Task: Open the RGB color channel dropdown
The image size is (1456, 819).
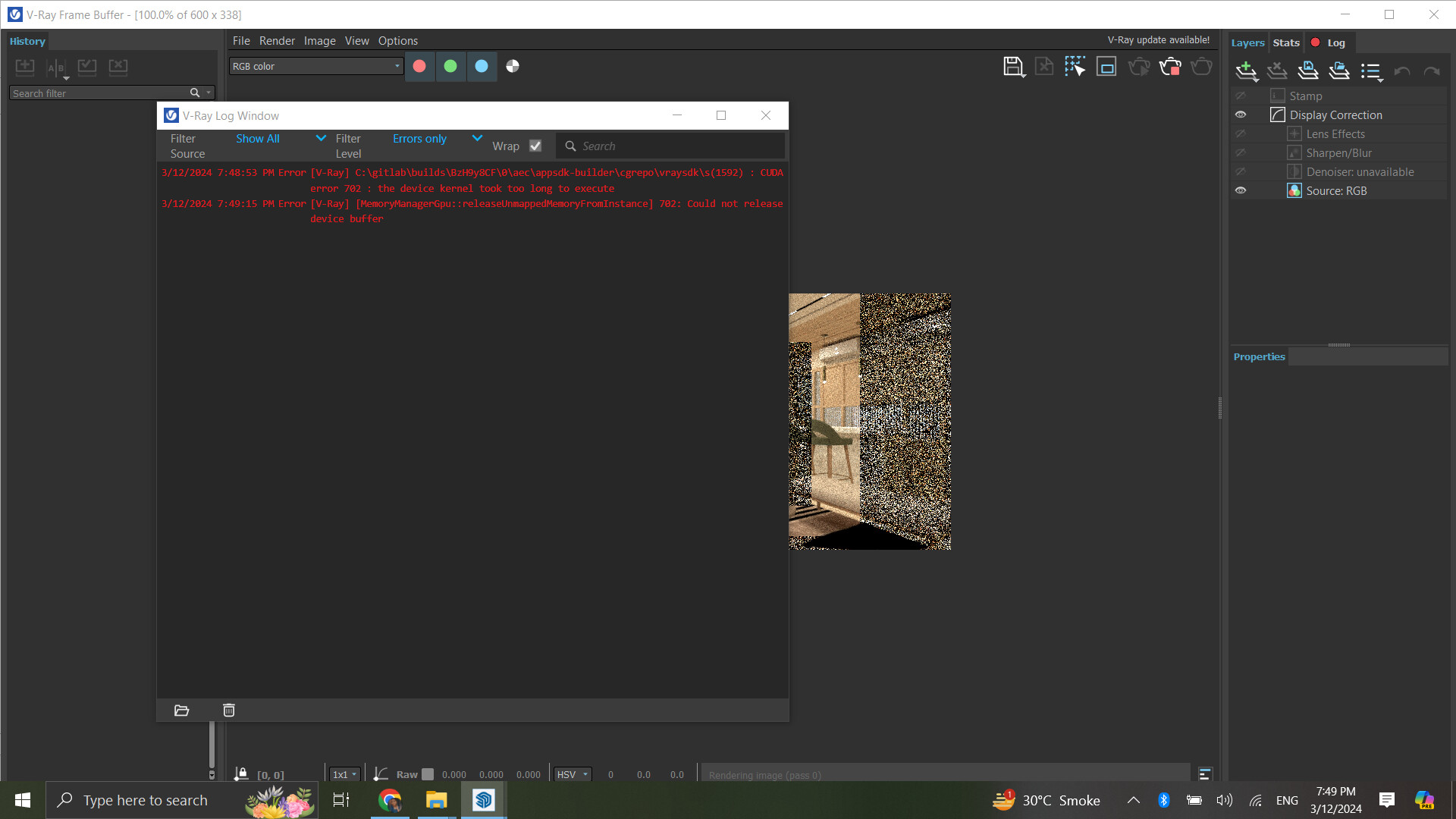Action: click(x=316, y=67)
